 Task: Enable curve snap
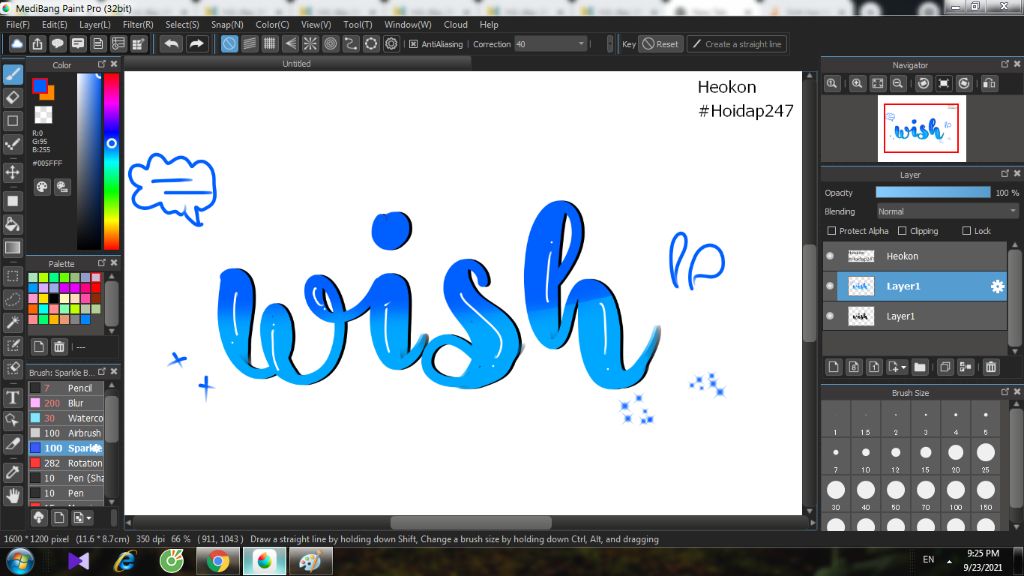351,44
